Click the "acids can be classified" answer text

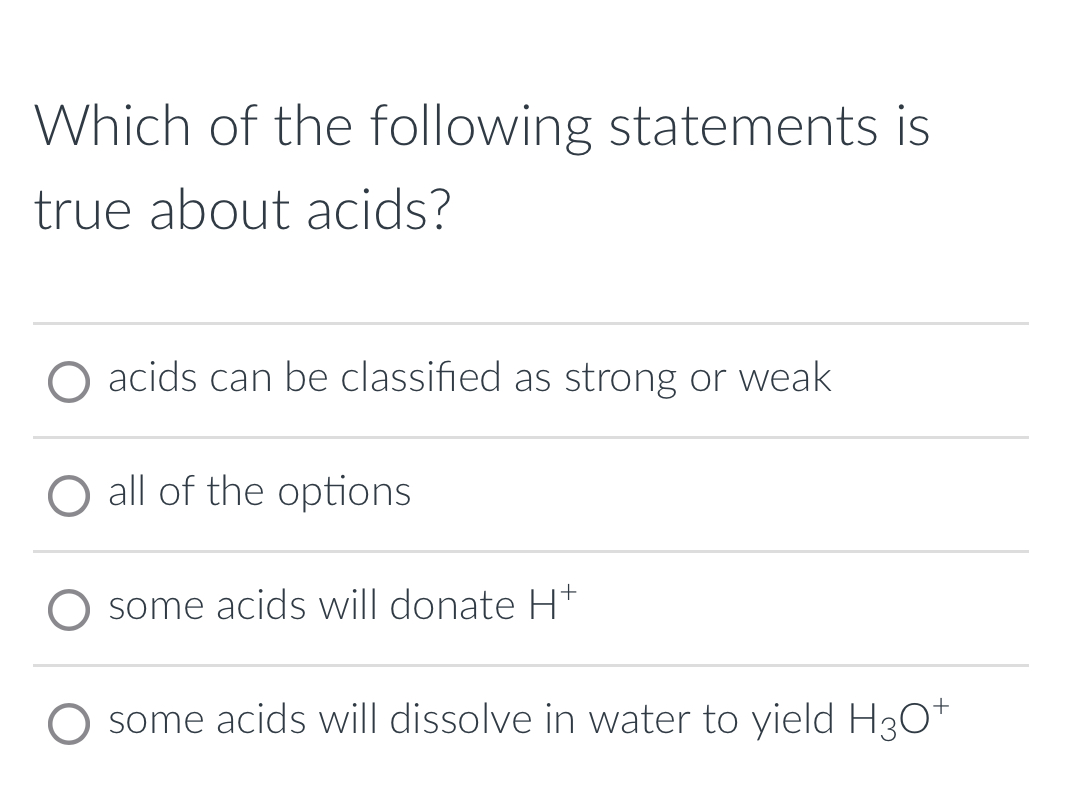point(469,378)
